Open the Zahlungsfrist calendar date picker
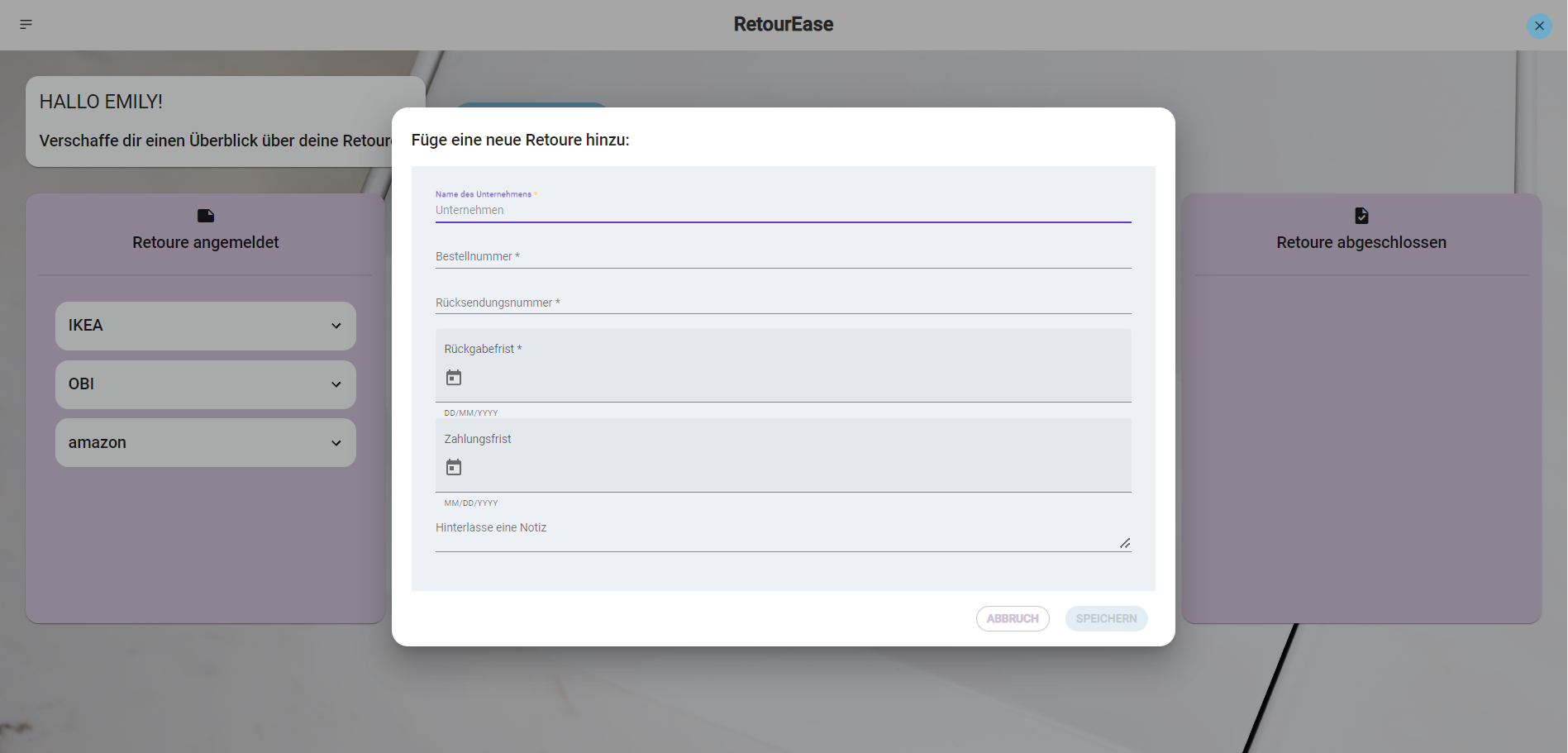This screenshot has height=753, width=1568. coord(454,467)
